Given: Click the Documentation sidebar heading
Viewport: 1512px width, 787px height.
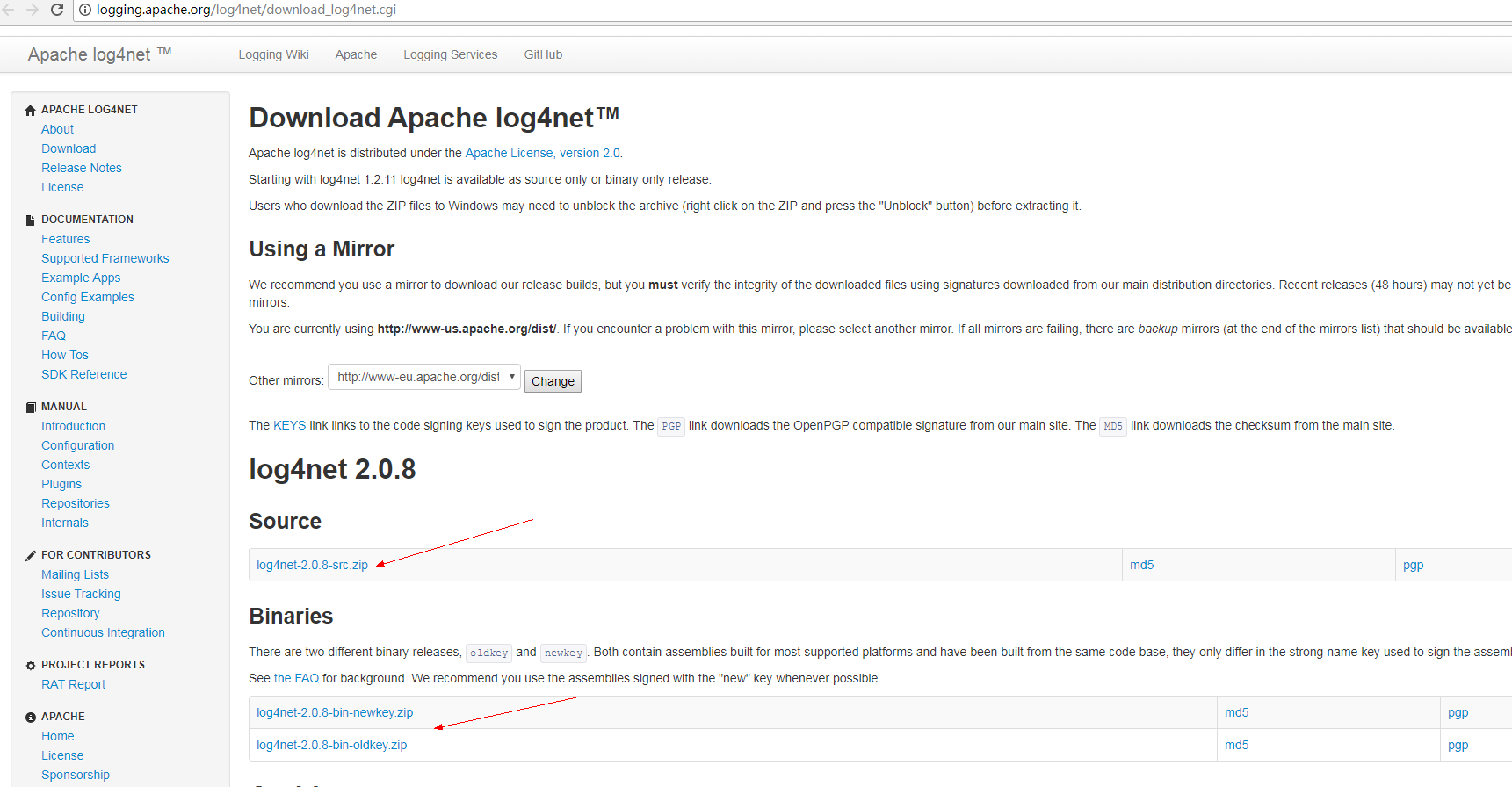Looking at the screenshot, I should 87,220.
